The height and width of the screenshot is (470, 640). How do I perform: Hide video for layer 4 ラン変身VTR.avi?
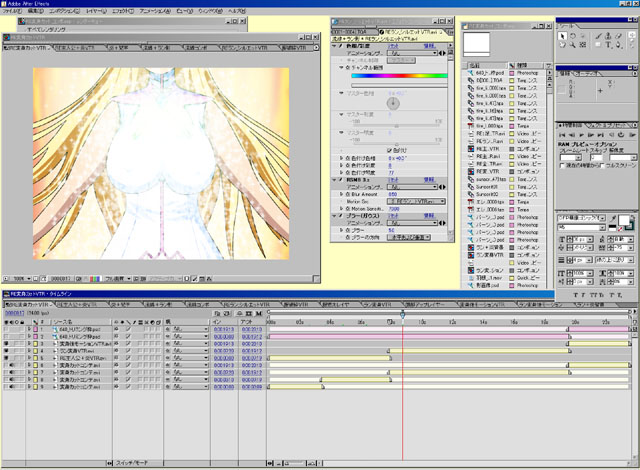pyautogui.click(x=7, y=351)
